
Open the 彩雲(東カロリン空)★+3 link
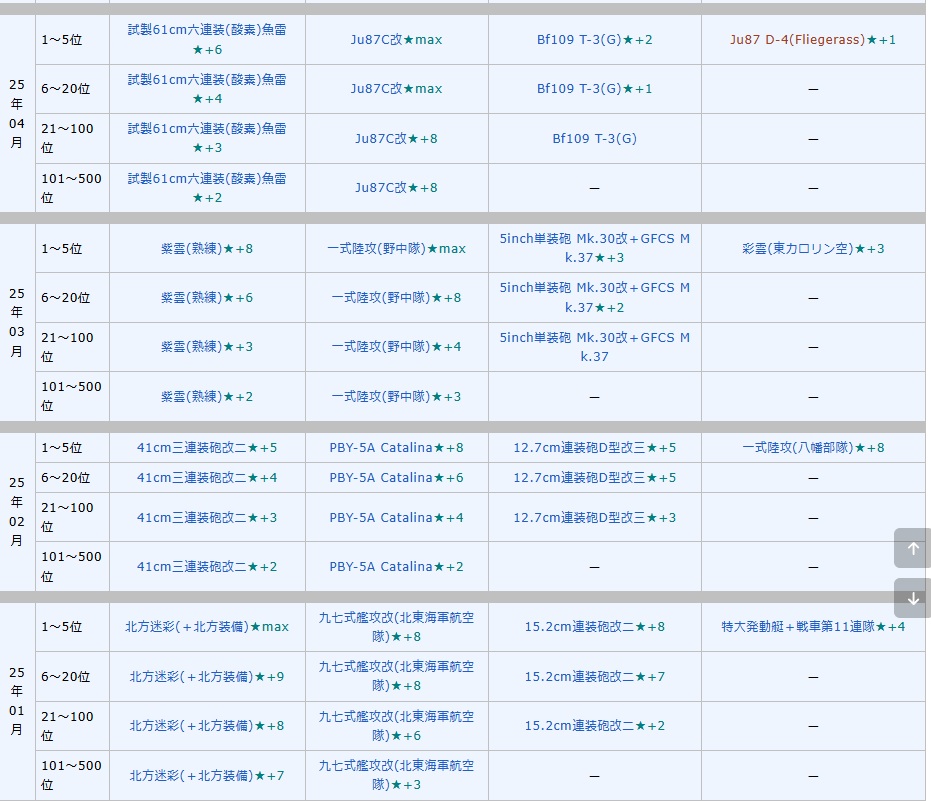[813, 248]
